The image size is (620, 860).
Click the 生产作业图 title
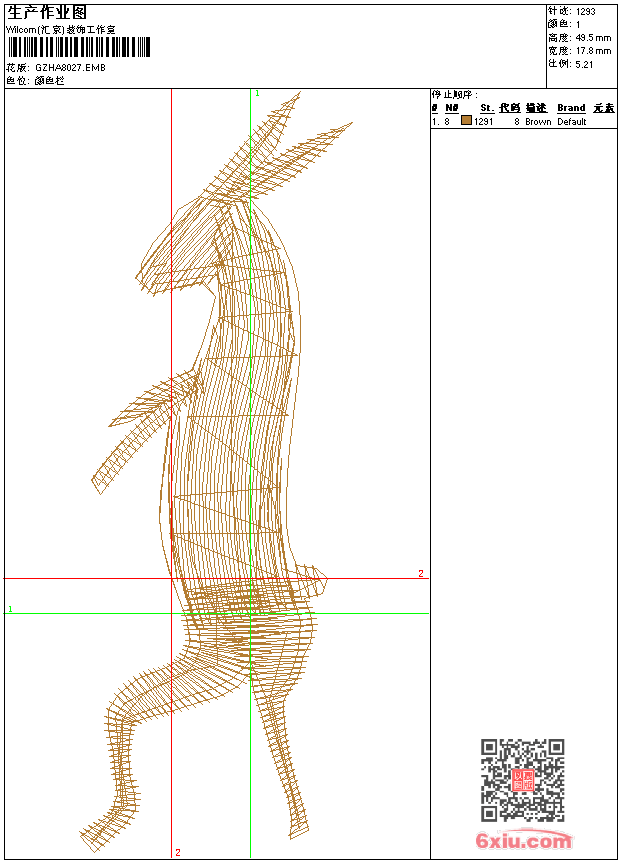click(x=47, y=12)
